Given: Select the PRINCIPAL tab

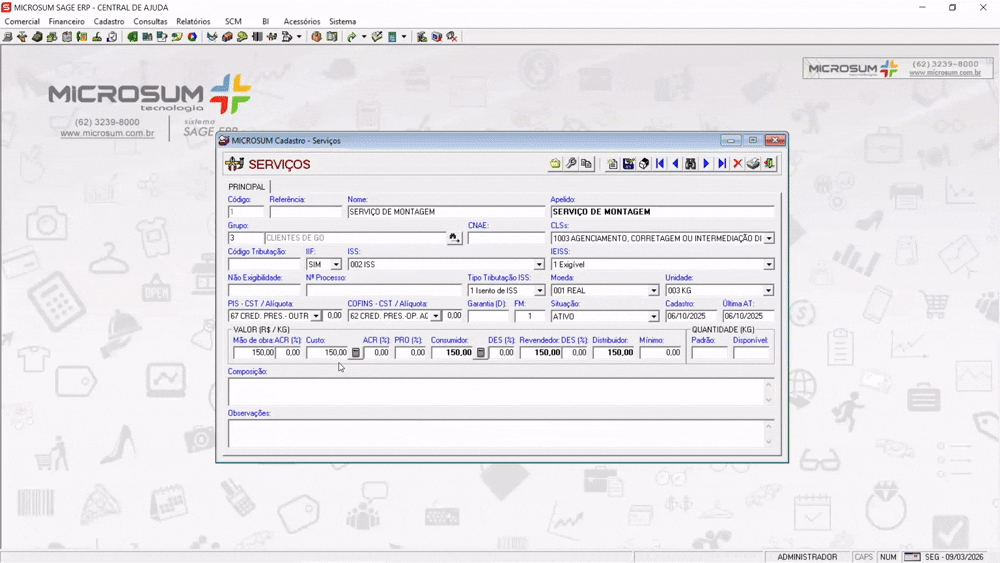Looking at the screenshot, I should 247,187.
